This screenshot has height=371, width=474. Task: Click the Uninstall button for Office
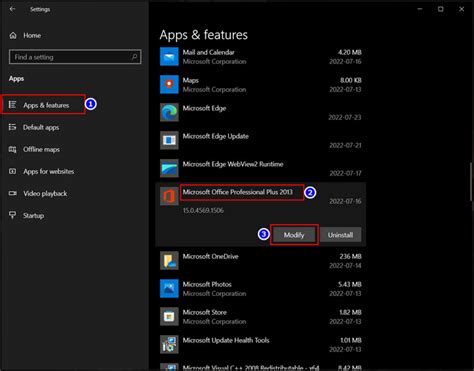(340, 235)
